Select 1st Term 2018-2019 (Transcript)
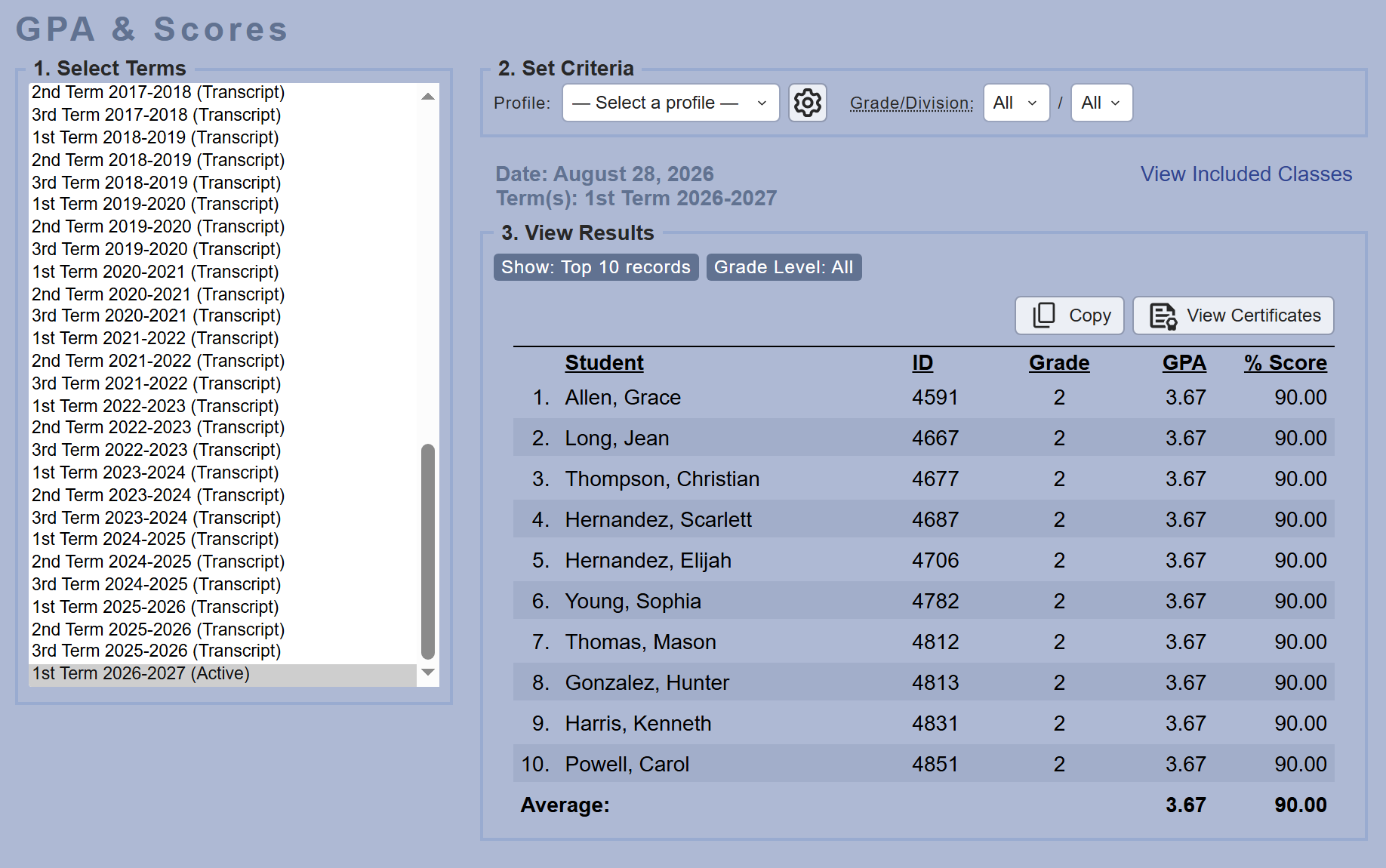This screenshot has width=1386, height=868. [x=223, y=137]
